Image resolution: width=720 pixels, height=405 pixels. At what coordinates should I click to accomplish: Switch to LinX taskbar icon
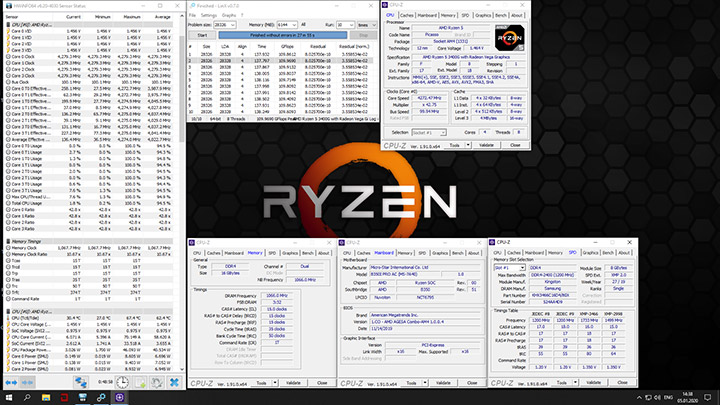pos(101,398)
